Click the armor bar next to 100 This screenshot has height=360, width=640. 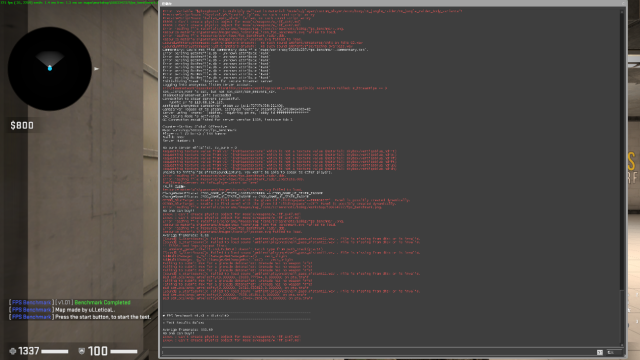tap(124, 351)
